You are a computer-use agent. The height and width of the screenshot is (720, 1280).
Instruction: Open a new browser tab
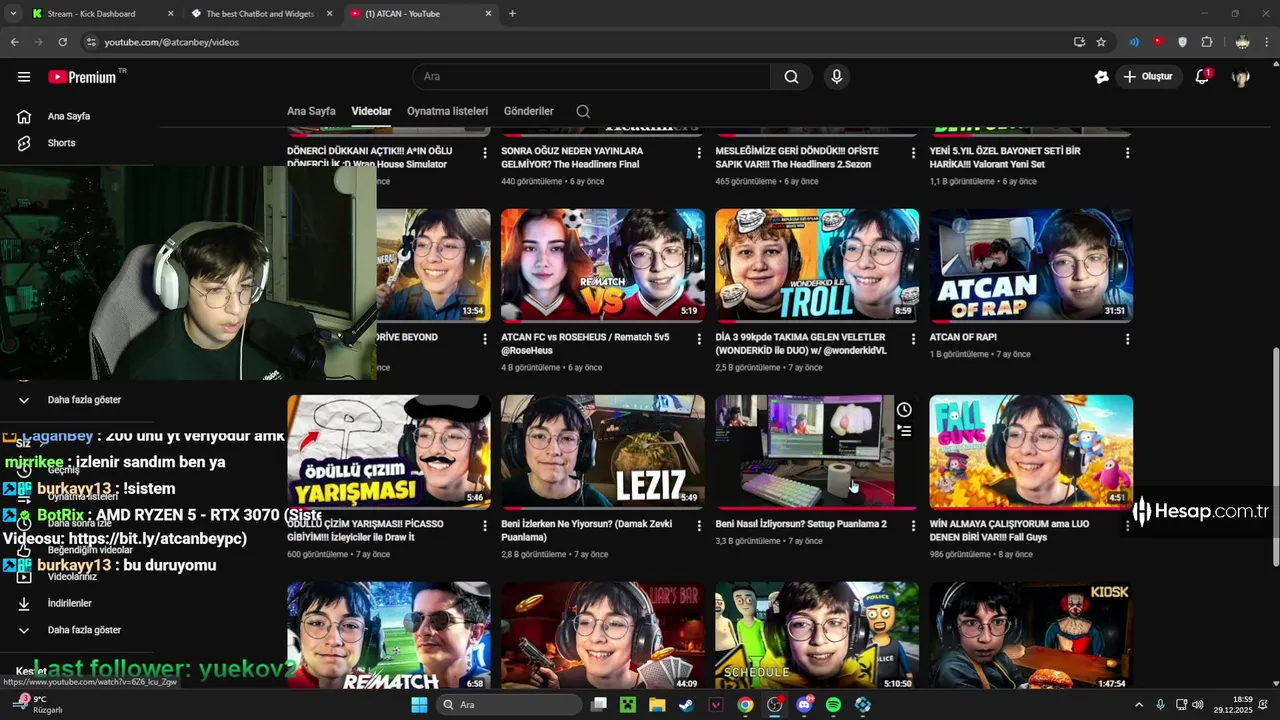(512, 13)
